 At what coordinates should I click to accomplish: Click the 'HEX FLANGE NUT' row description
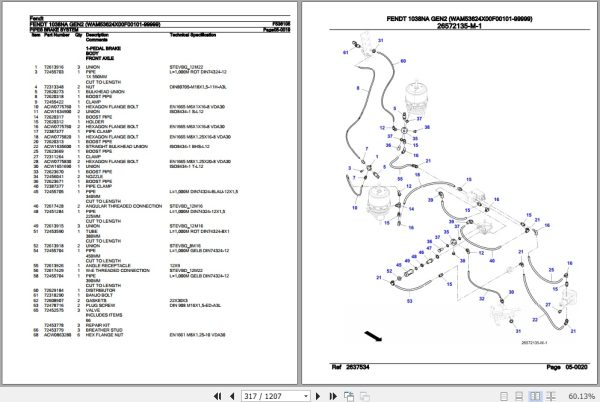point(104,335)
